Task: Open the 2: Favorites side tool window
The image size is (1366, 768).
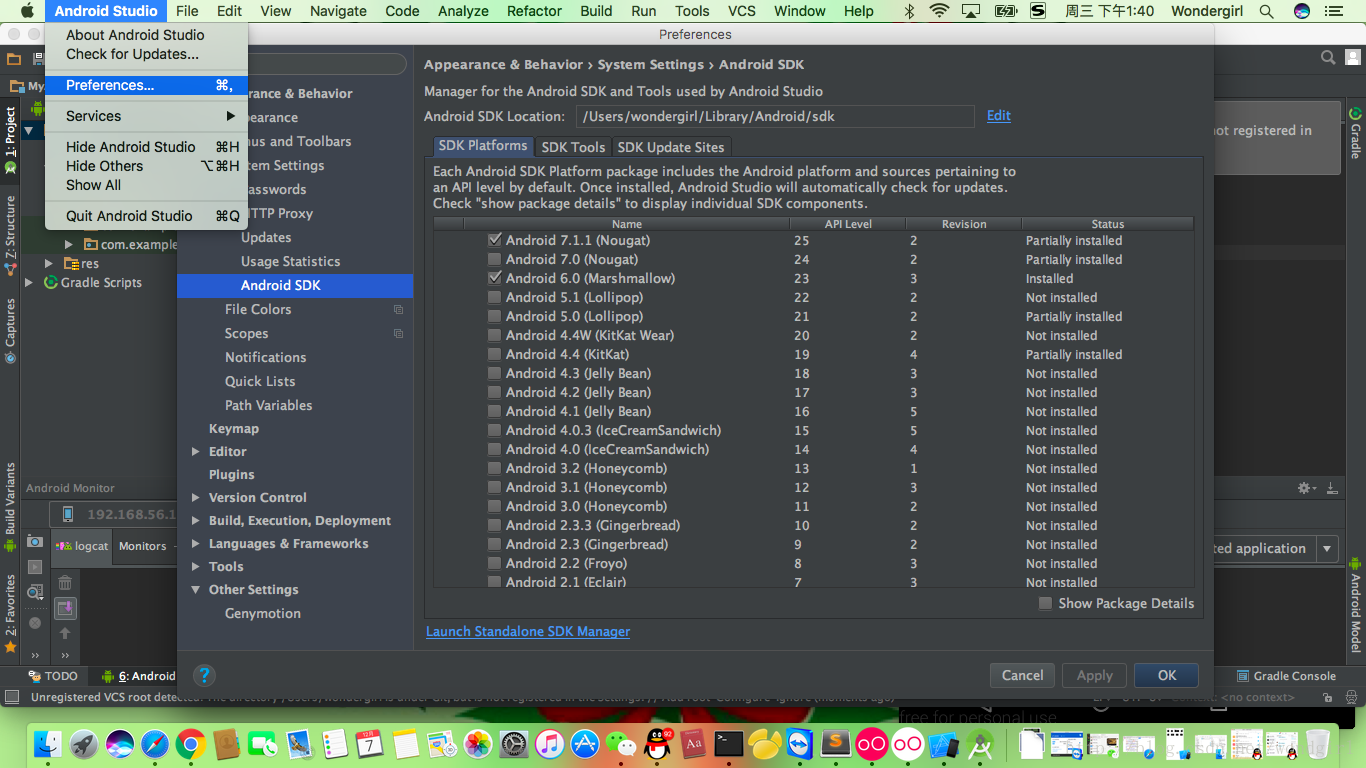Action: click(x=11, y=613)
